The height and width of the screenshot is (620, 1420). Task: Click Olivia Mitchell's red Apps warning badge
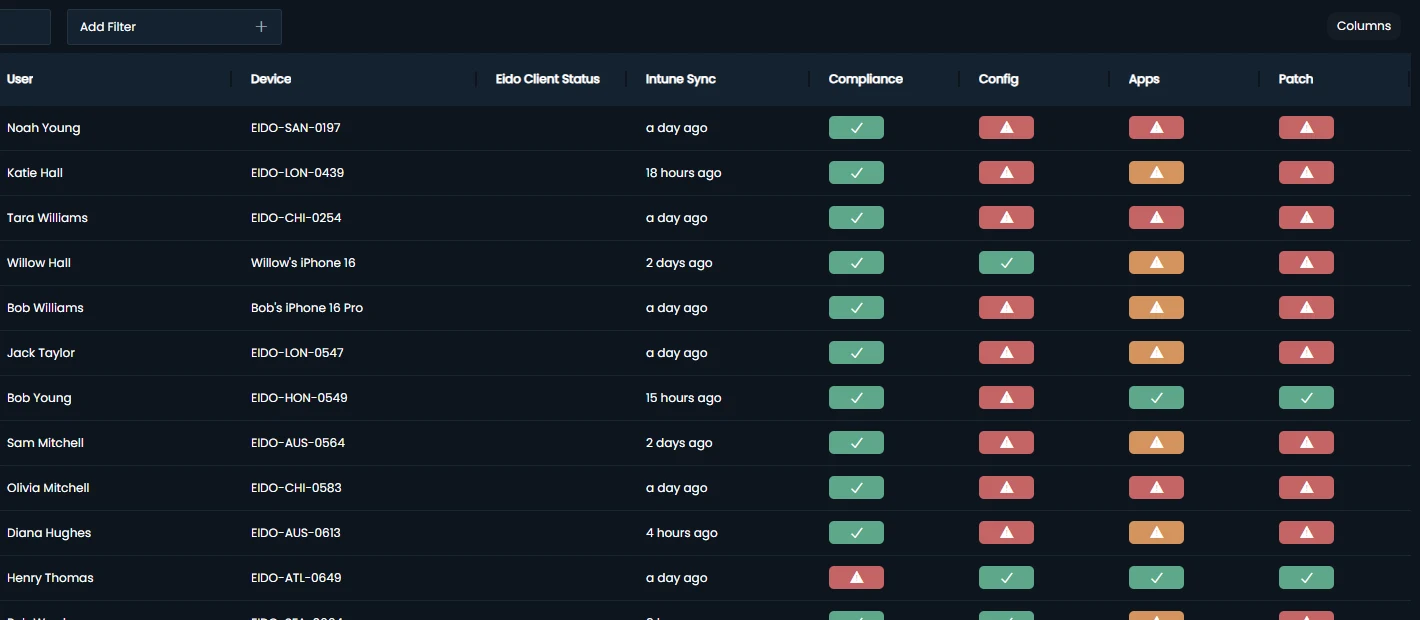1156,488
